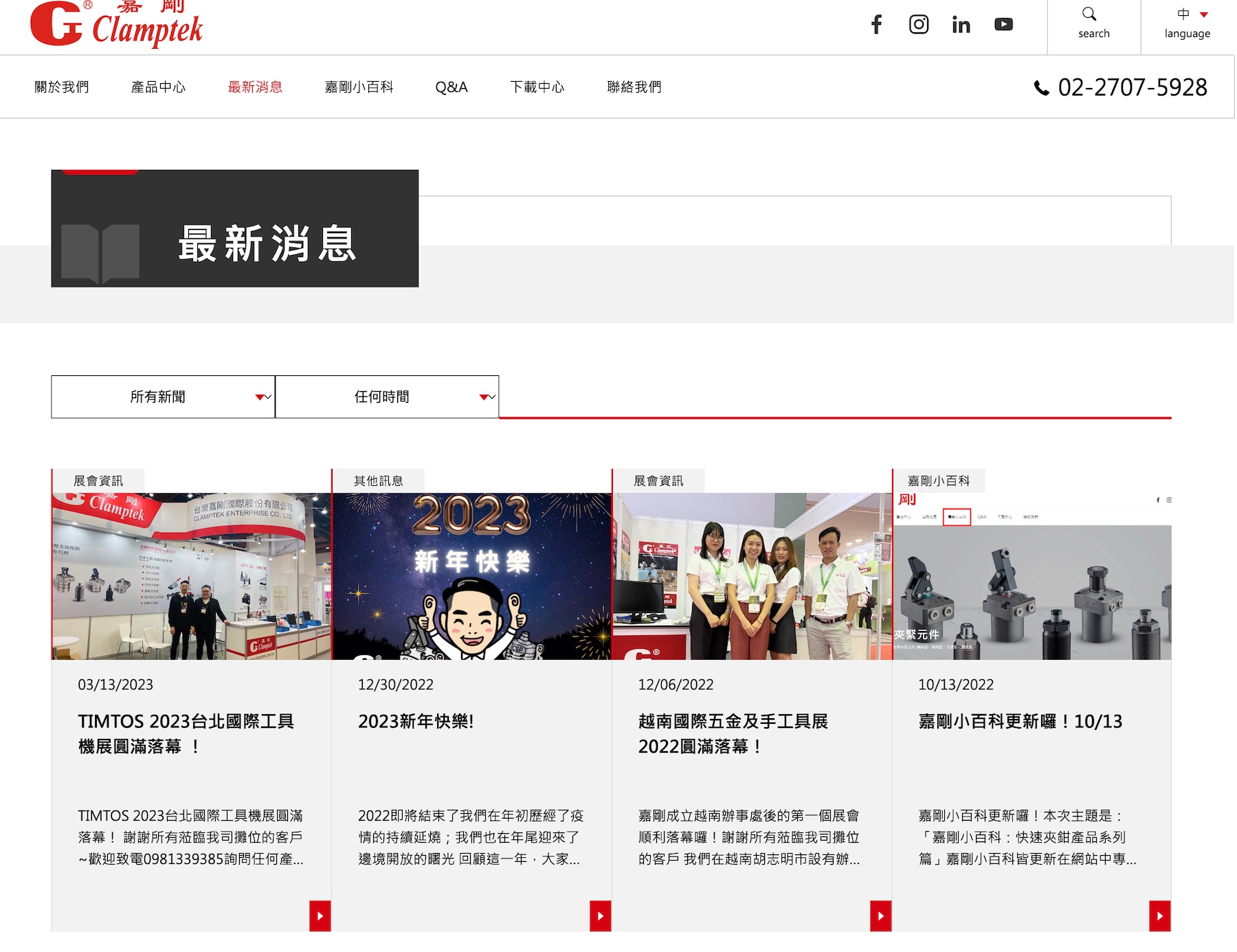This screenshot has width=1237, height=952.
Task: Go to 關於我們 menu item
Action: pyautogui.click(x=62, y=87)
